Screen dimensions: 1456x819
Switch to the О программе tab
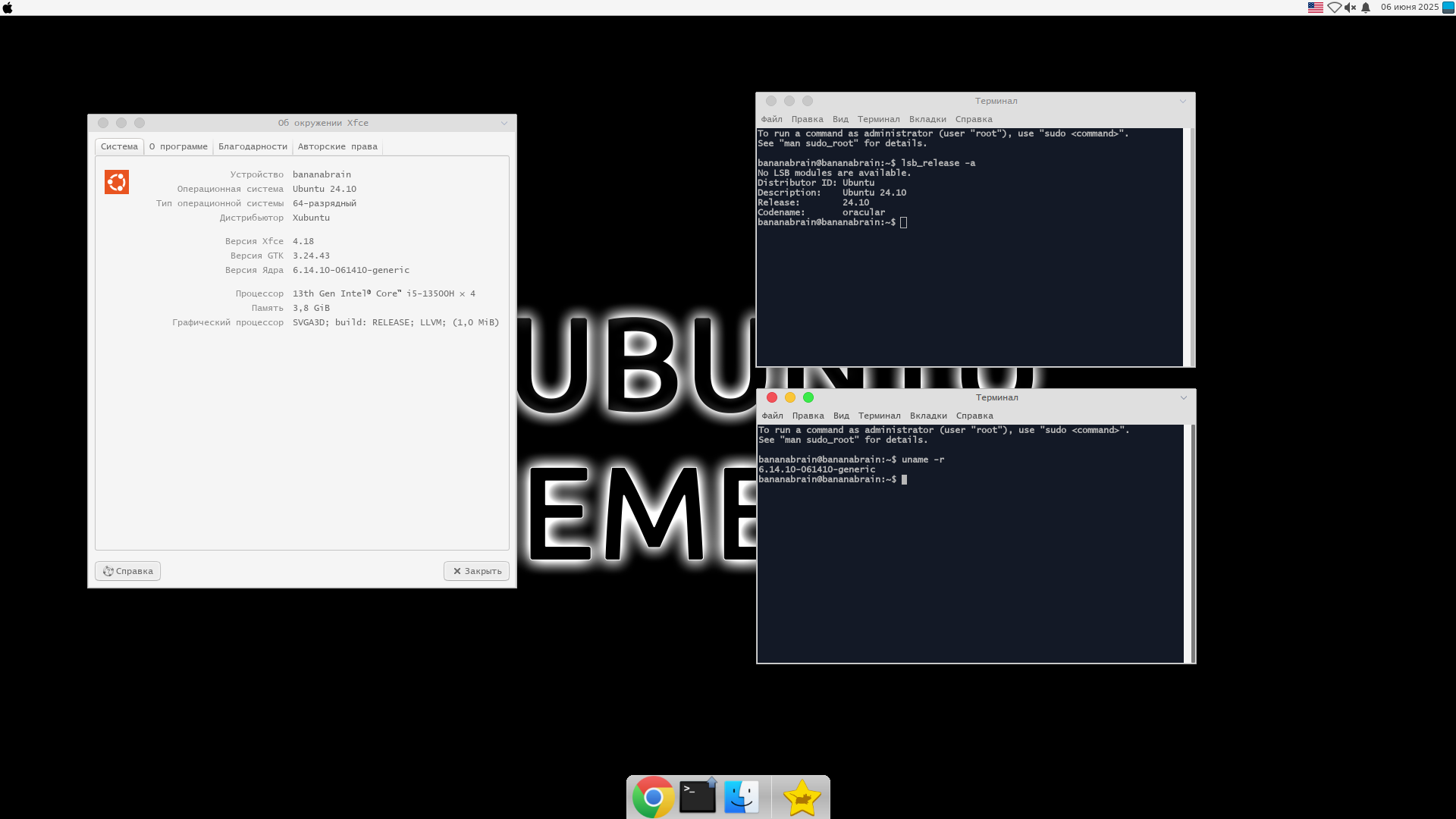pyautogui.click(x=178, y=146)
